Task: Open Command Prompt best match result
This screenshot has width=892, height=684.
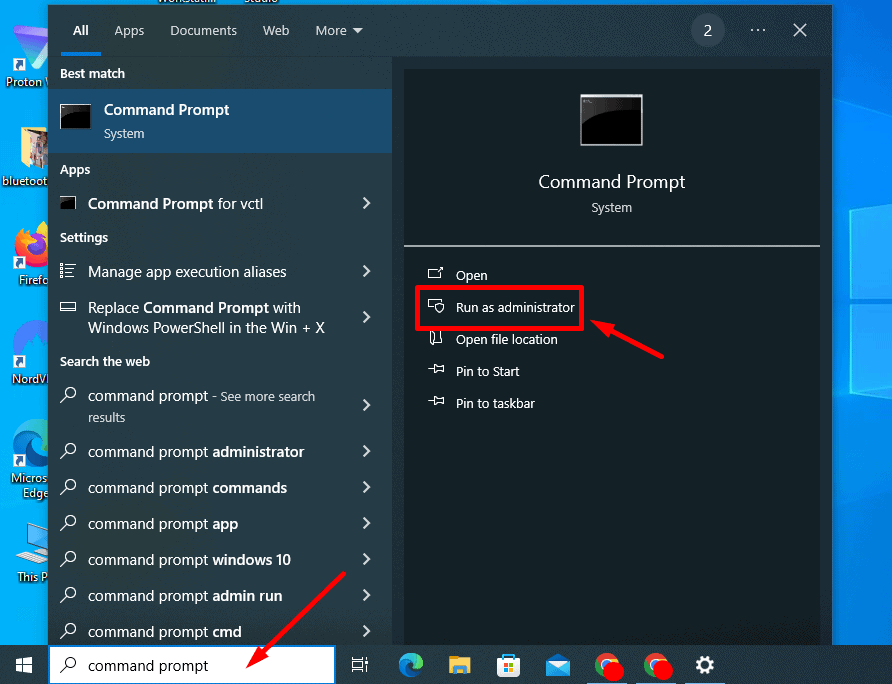Action: pyautogui.click(x=220, y=121)
